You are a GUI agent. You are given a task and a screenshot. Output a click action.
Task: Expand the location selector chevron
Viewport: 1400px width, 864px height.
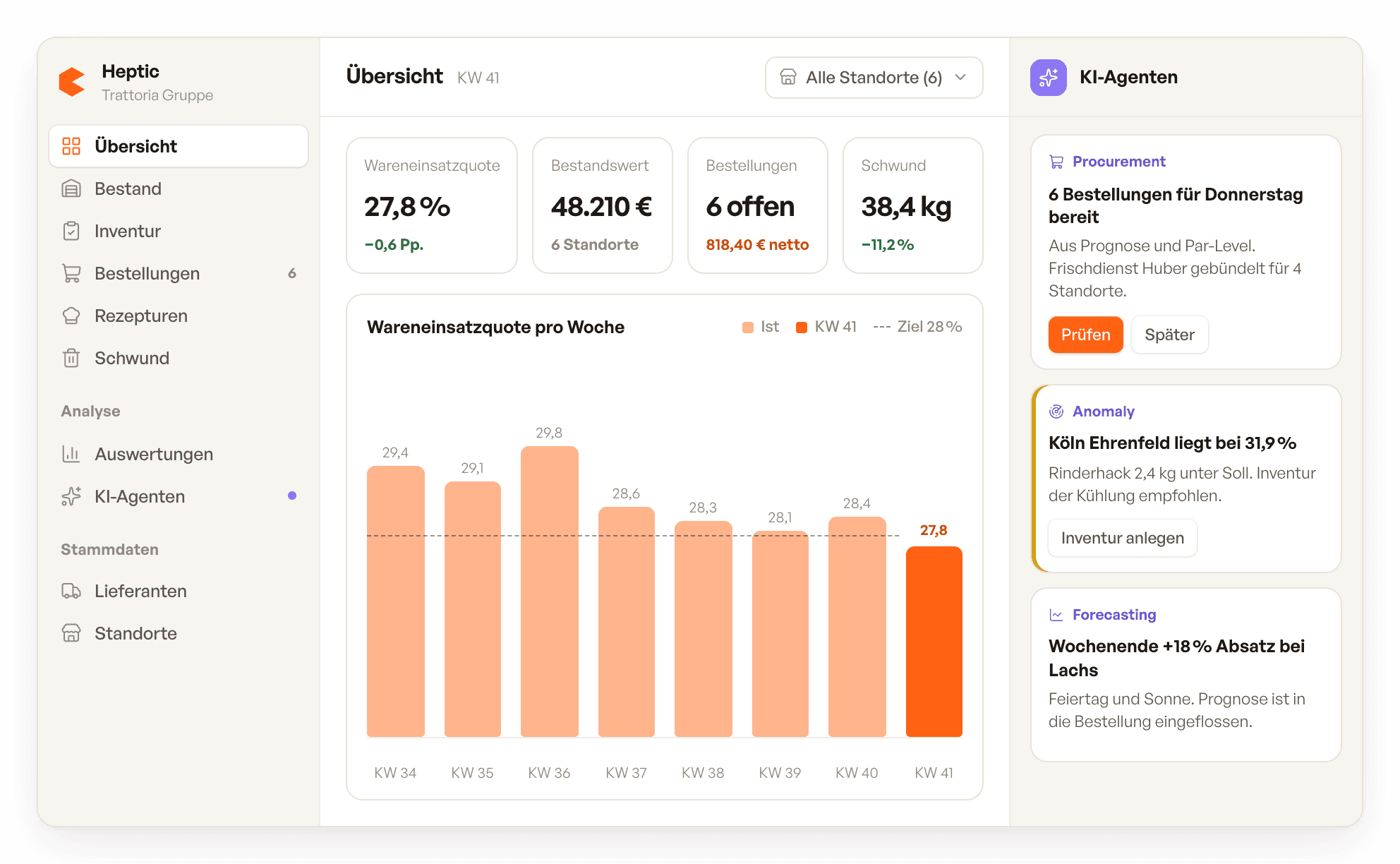click(960, 77)
